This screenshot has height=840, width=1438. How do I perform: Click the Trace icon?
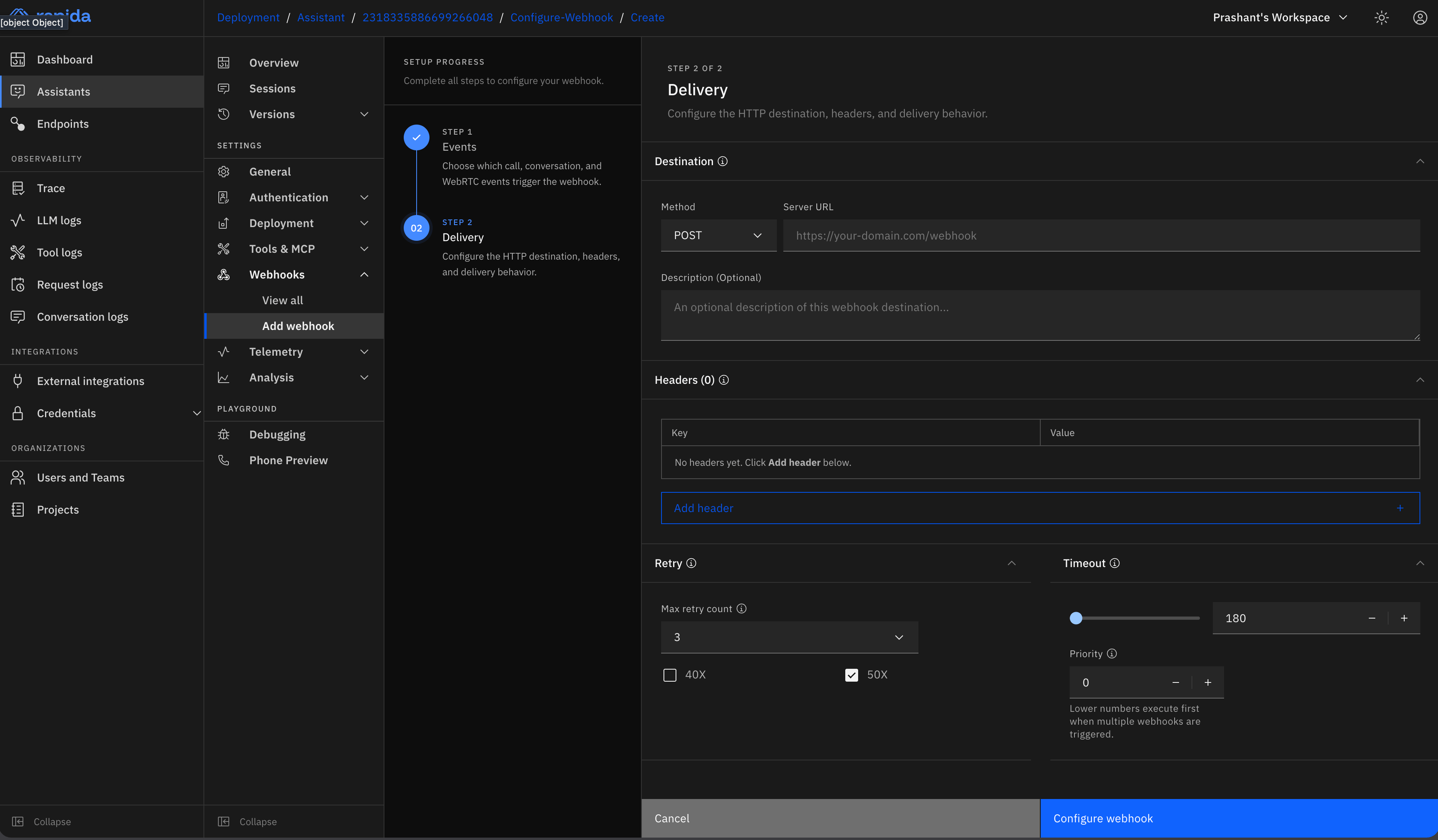tap(18, 188)
